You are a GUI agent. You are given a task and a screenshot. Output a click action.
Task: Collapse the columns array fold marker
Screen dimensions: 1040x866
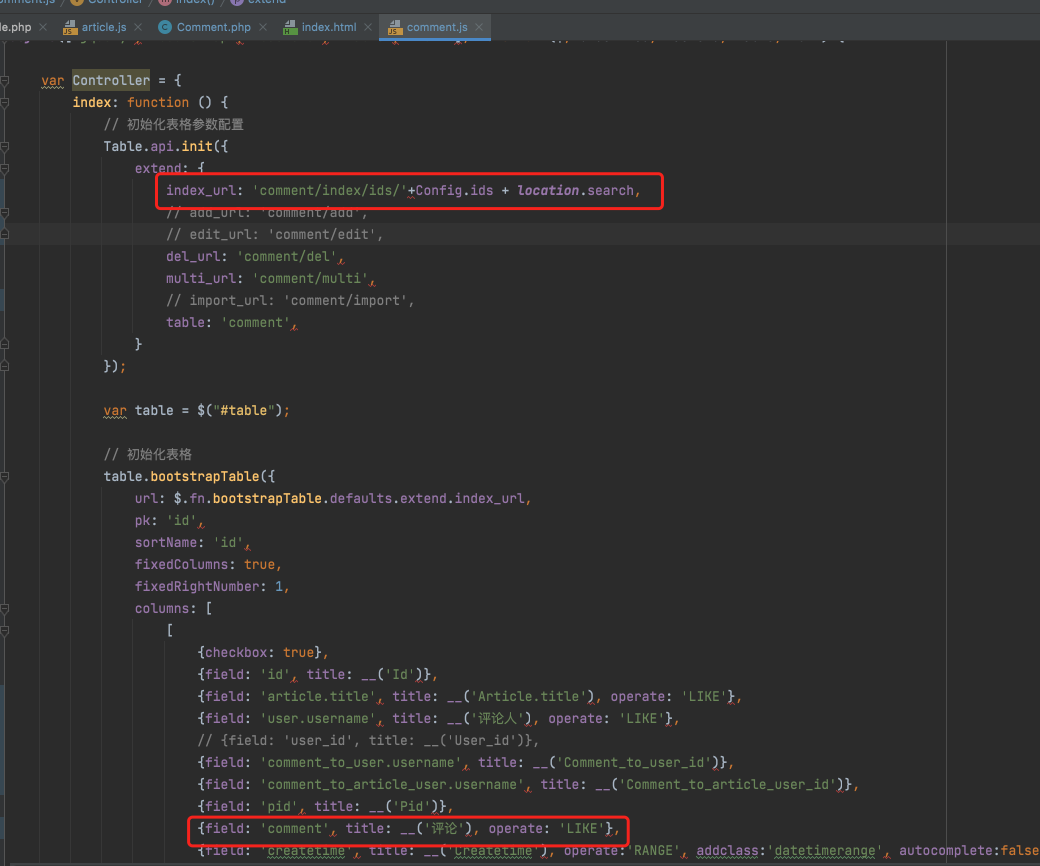coord(6,608)
